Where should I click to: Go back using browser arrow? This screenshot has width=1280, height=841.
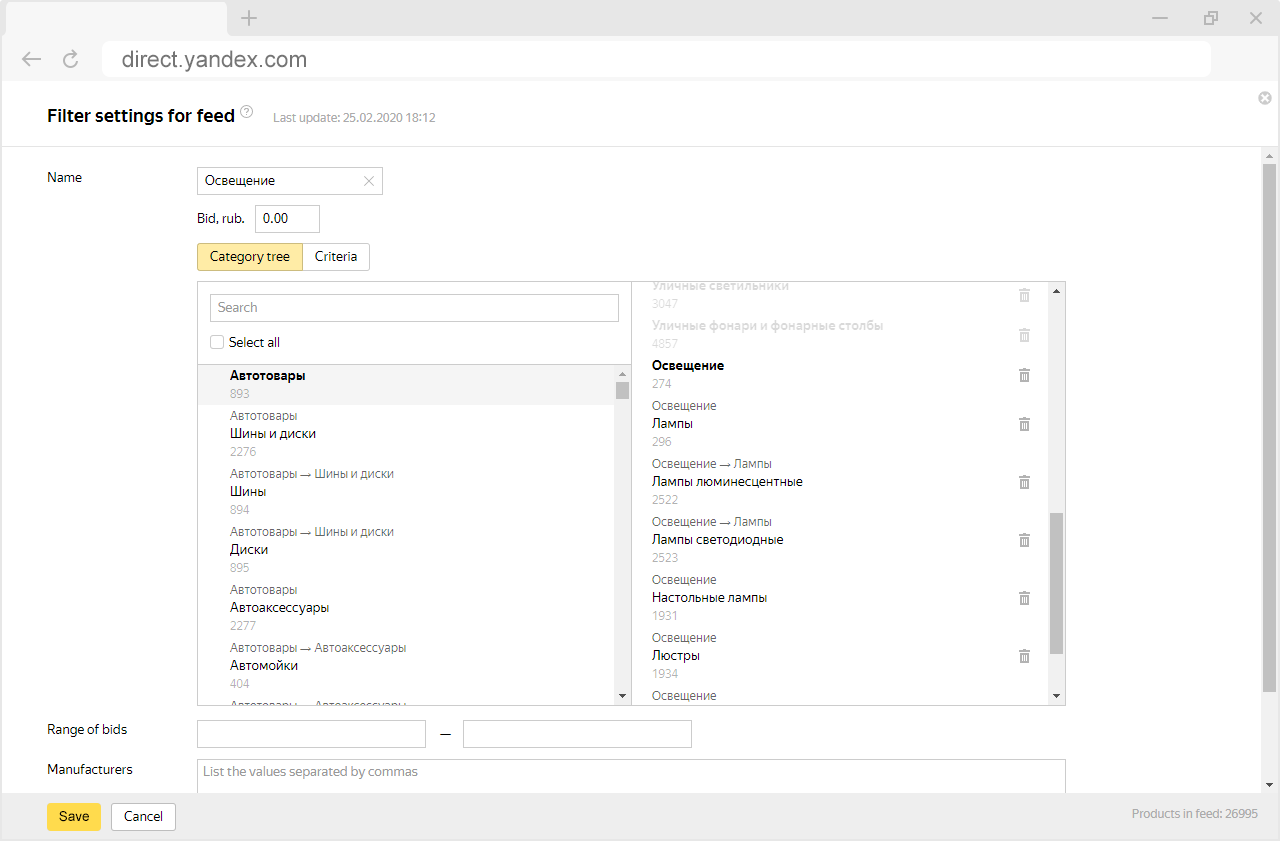pyautogui.click(x=32, y=60)
